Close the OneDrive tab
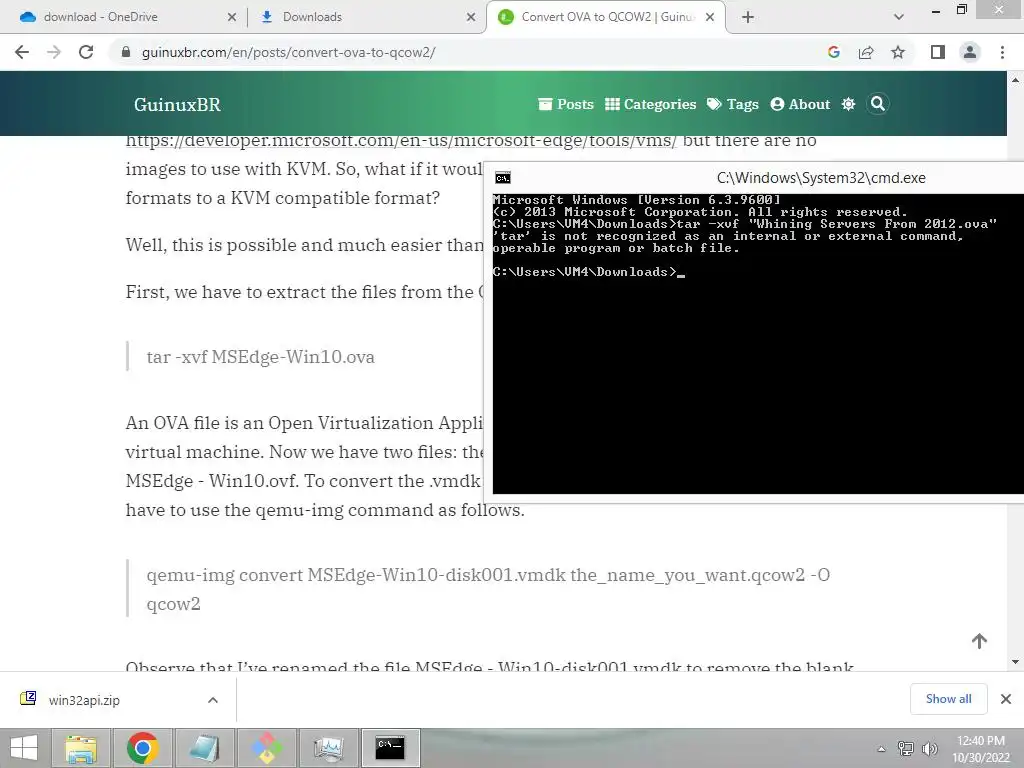The height and width of the screenshot is (768, 1024). 232,17
